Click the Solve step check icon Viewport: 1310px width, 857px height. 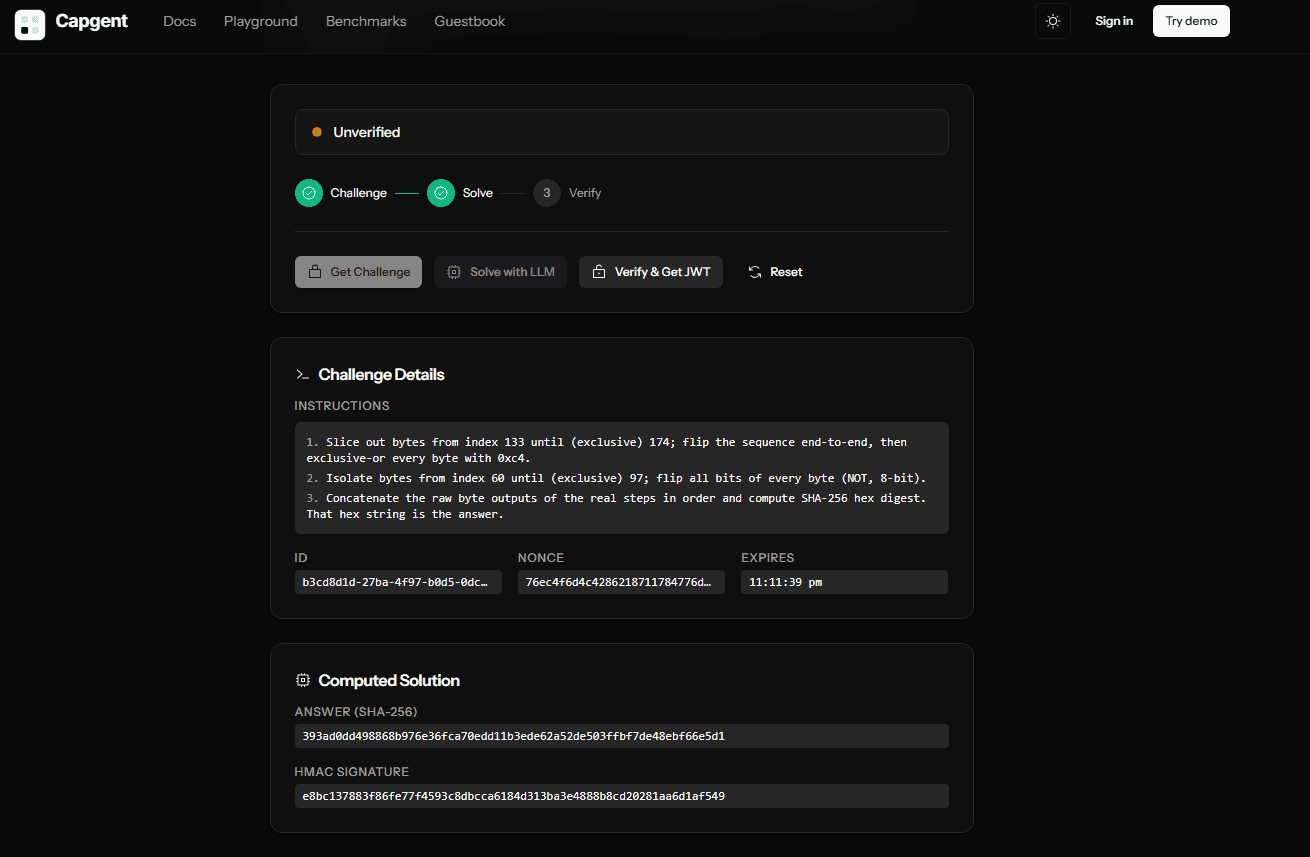click(441, 193)
